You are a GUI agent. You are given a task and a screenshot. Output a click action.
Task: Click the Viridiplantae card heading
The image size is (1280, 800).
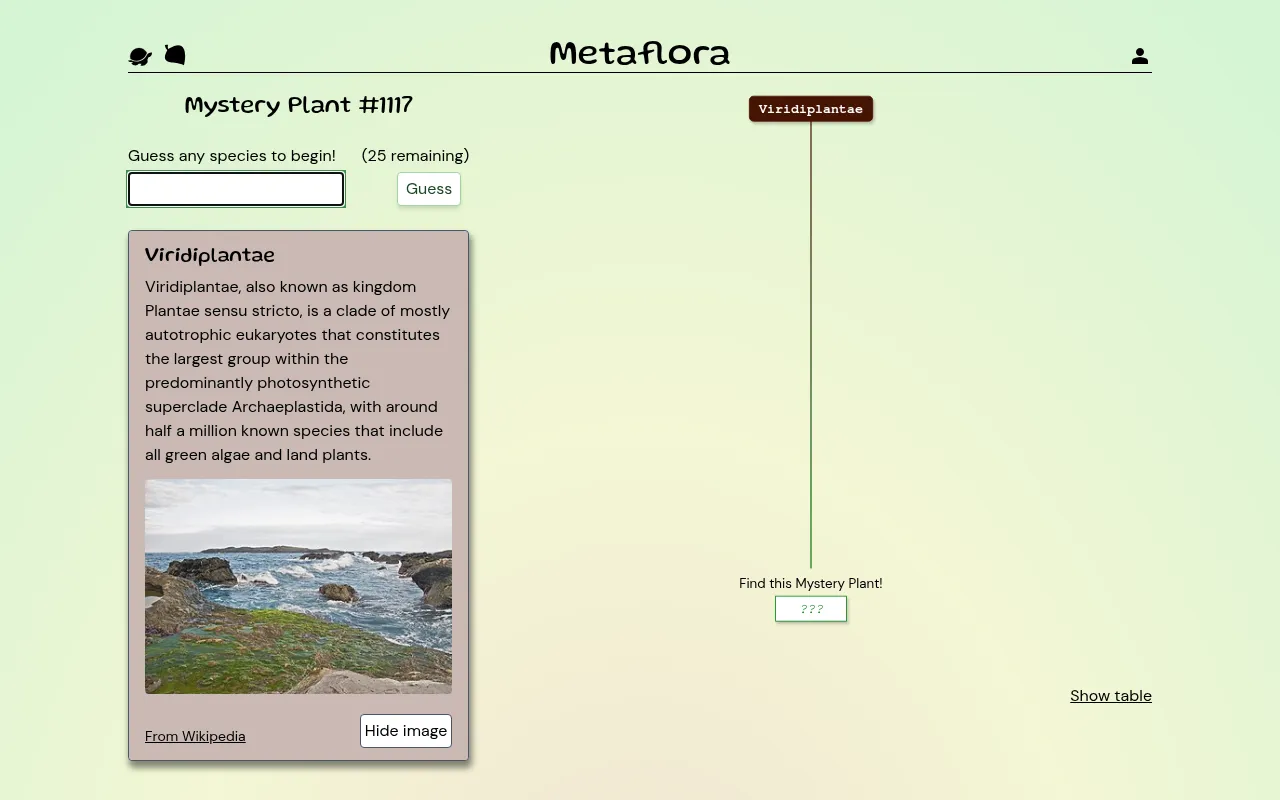tap(210, 255)
